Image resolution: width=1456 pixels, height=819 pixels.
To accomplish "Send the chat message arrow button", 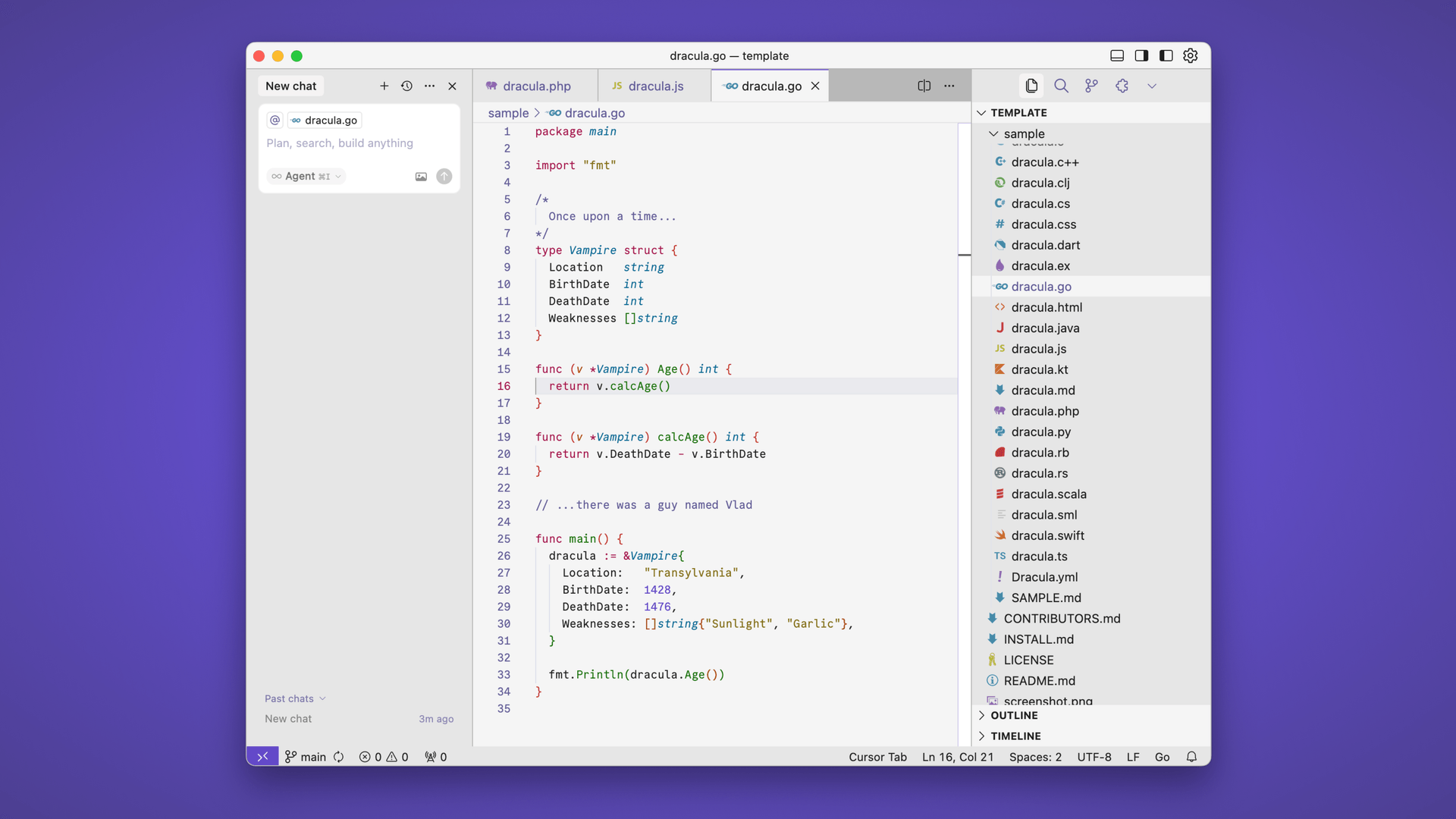I will tap(444, 176).
